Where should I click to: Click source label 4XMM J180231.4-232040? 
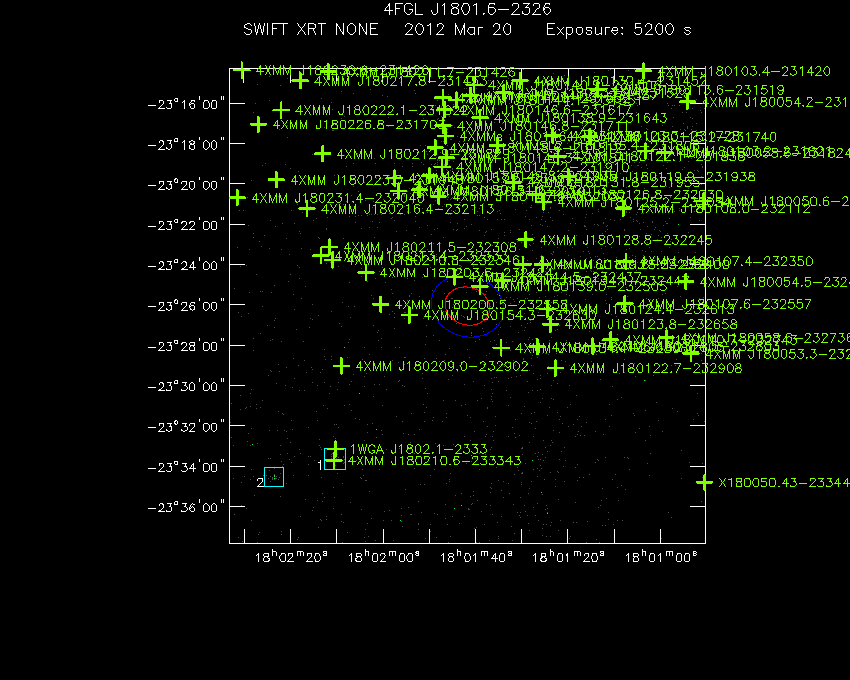[x=338, y=198]
